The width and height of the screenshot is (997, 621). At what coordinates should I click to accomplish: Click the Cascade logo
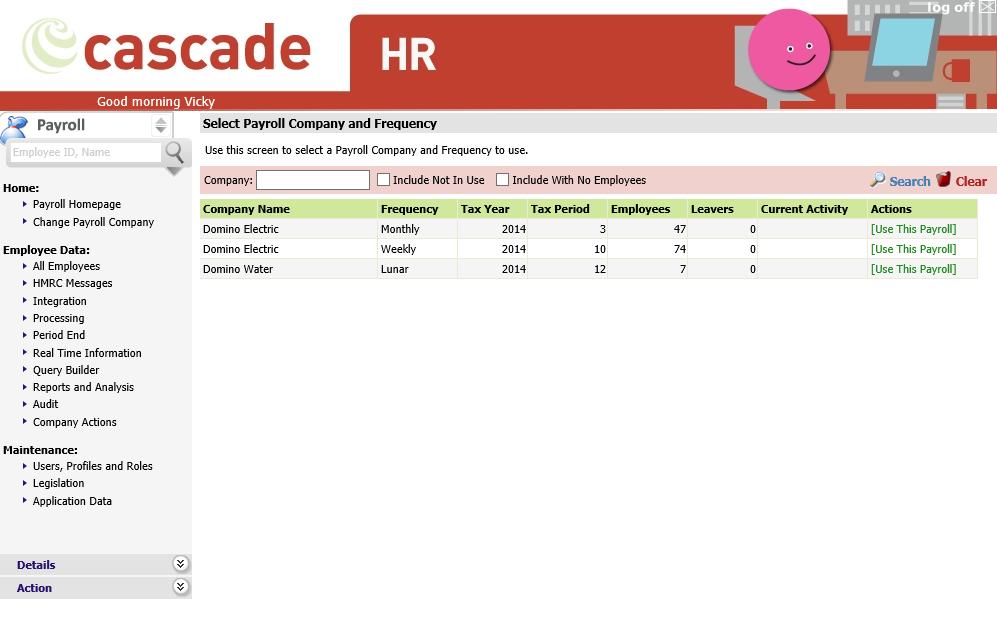[167, 47]
